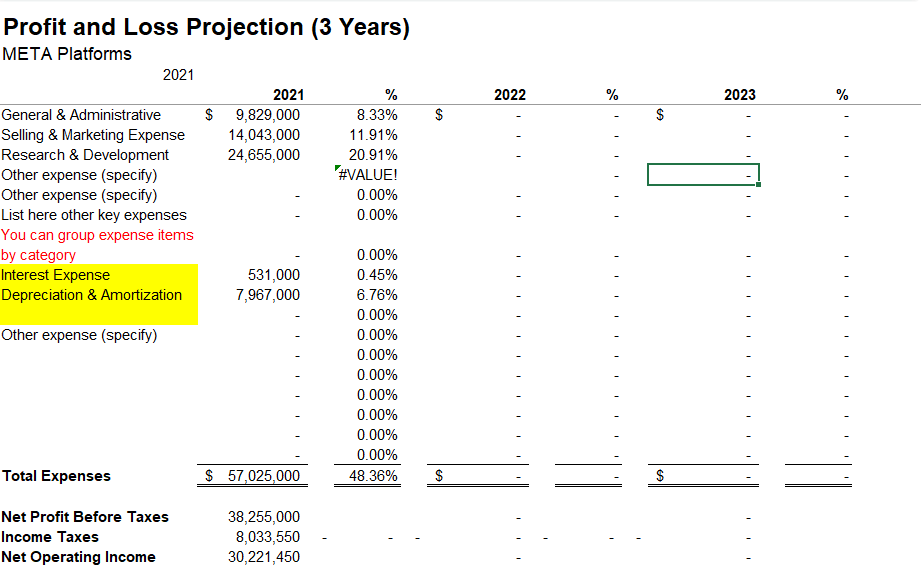
Task: Select the 2023 column header
Action: (740, 95)
